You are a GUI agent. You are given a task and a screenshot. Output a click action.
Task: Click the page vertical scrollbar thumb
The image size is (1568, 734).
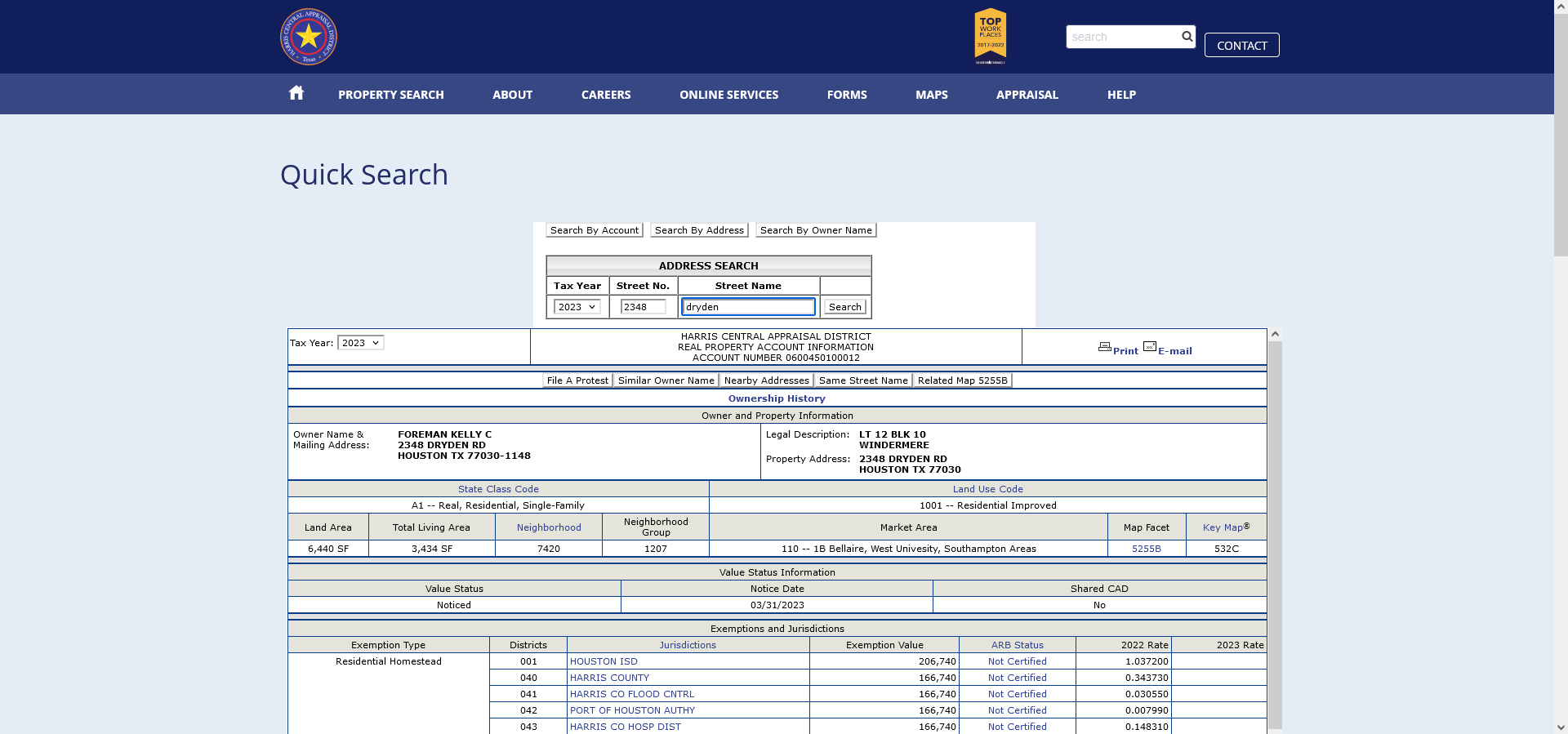[x=1561, y=135]
